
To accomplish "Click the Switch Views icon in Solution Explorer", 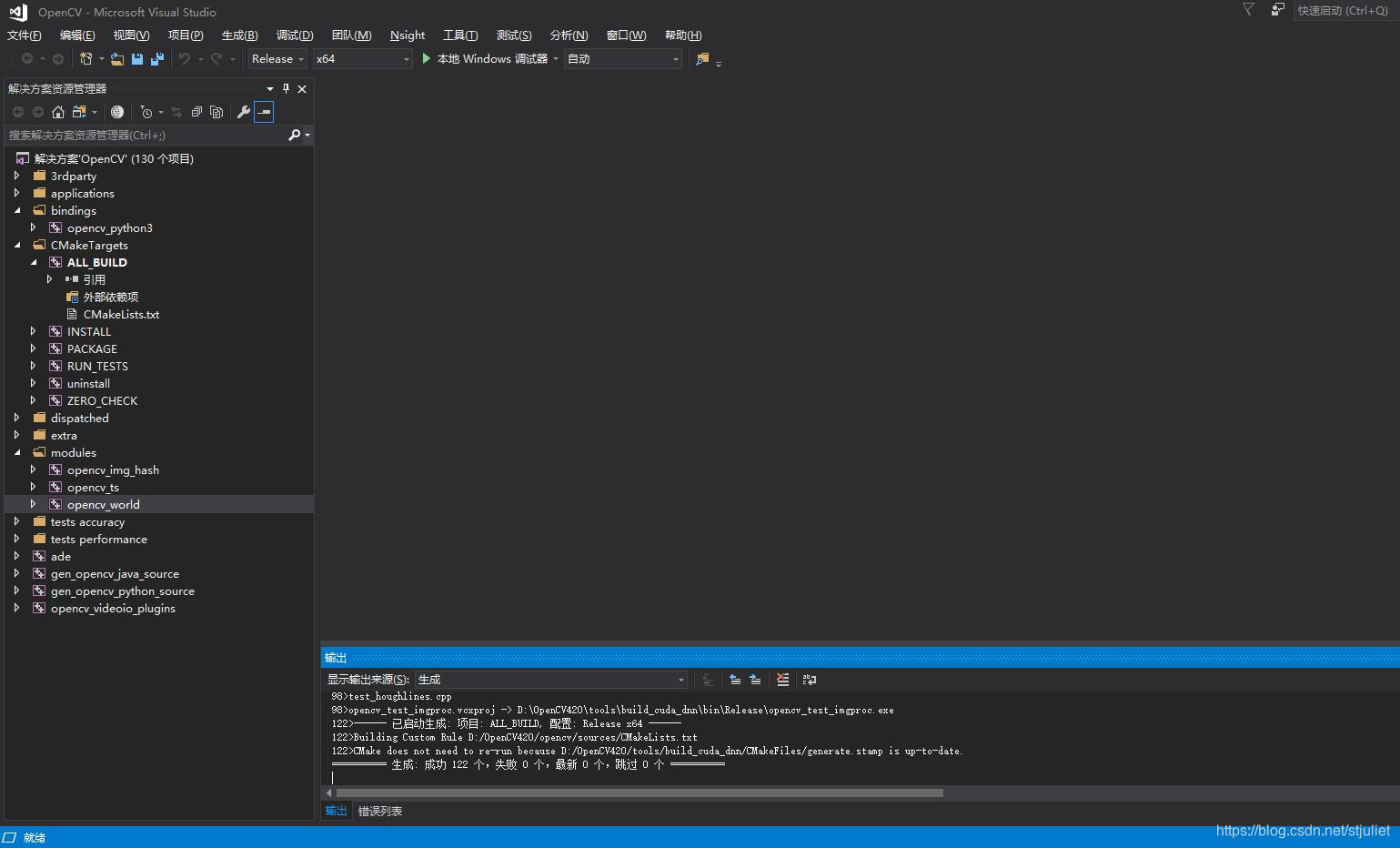I will [x=80, y=112].
